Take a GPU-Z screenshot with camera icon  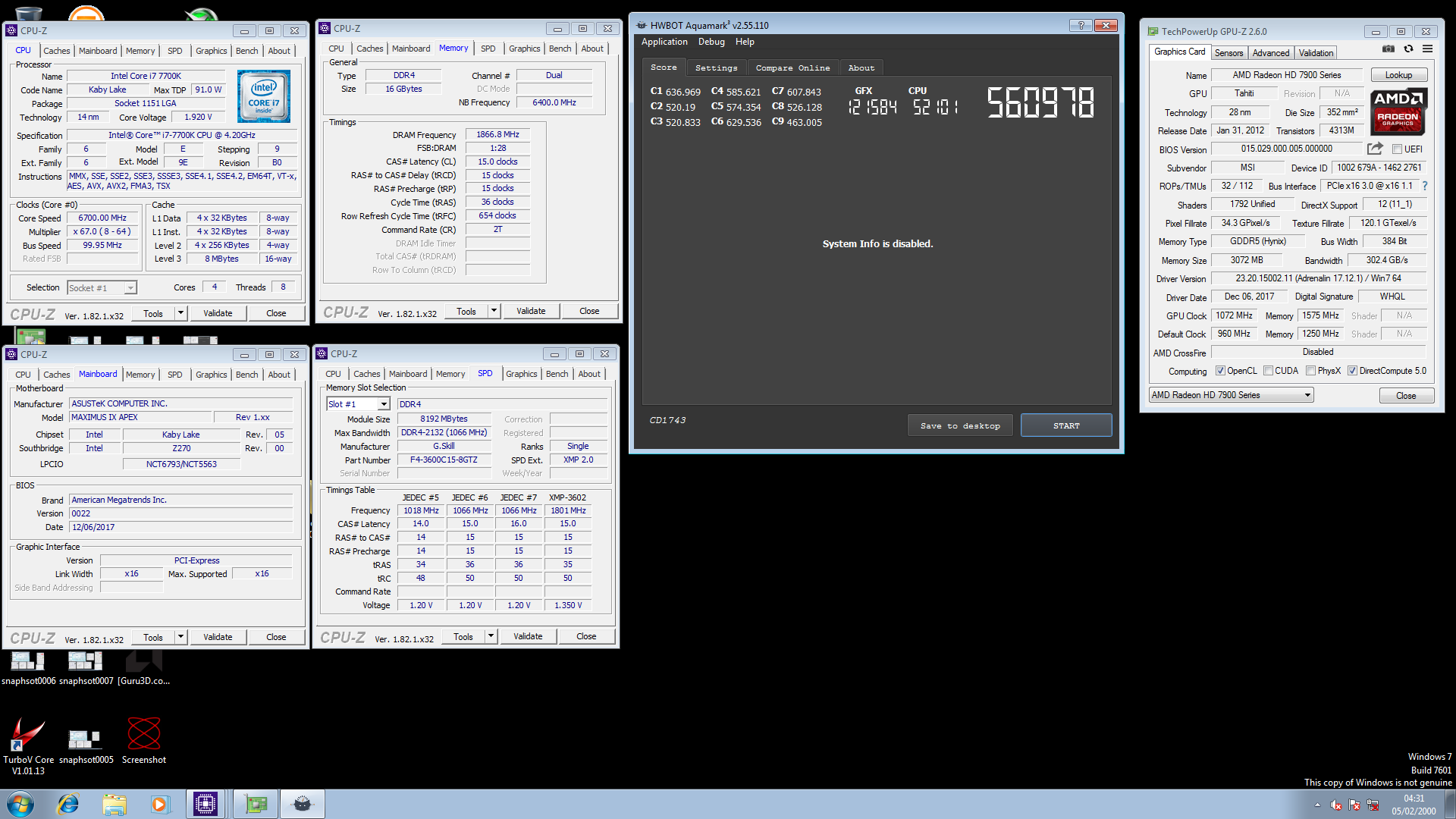1388,49
